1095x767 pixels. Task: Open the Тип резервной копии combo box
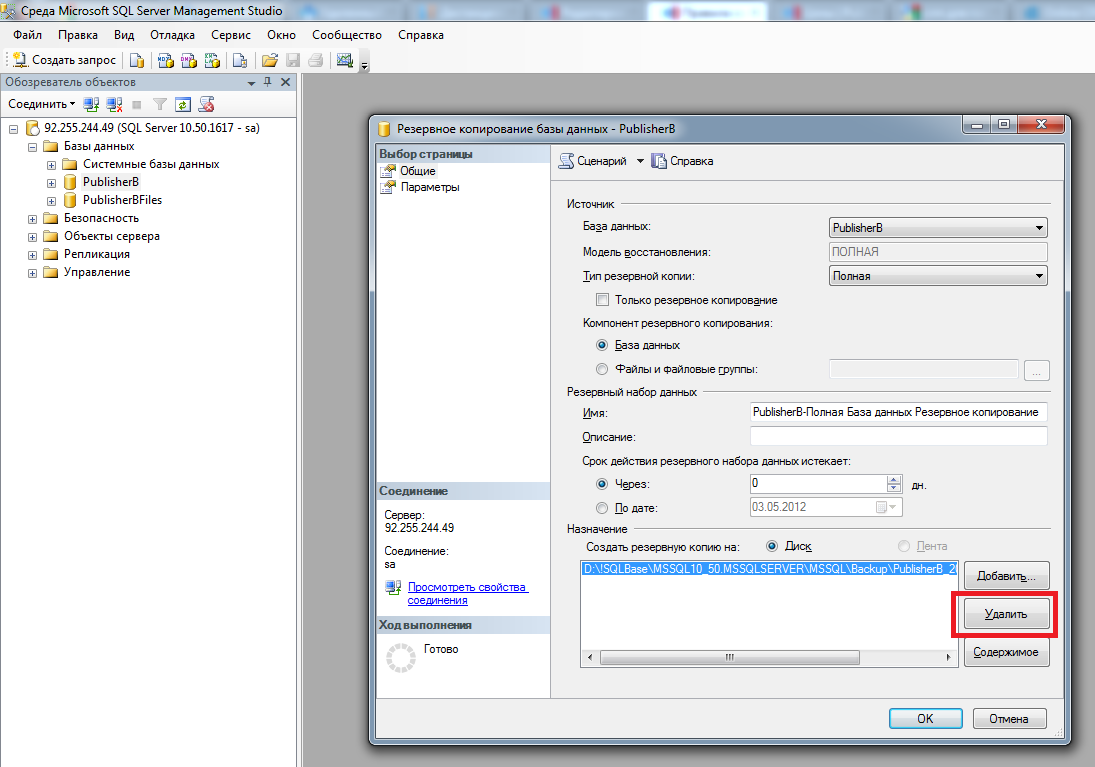tap(938, 276)
